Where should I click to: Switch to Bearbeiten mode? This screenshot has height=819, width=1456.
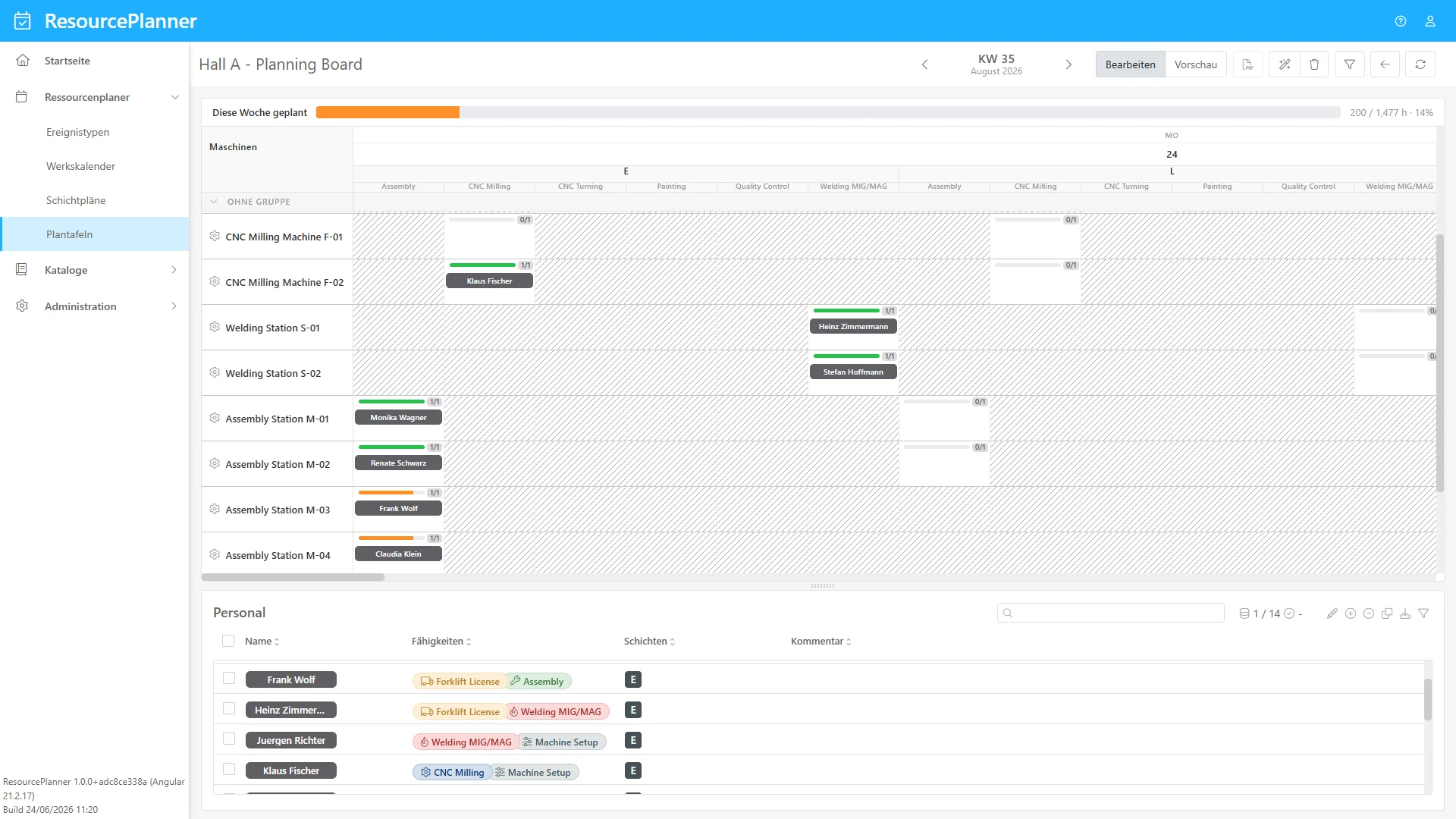coord(1130,64)
